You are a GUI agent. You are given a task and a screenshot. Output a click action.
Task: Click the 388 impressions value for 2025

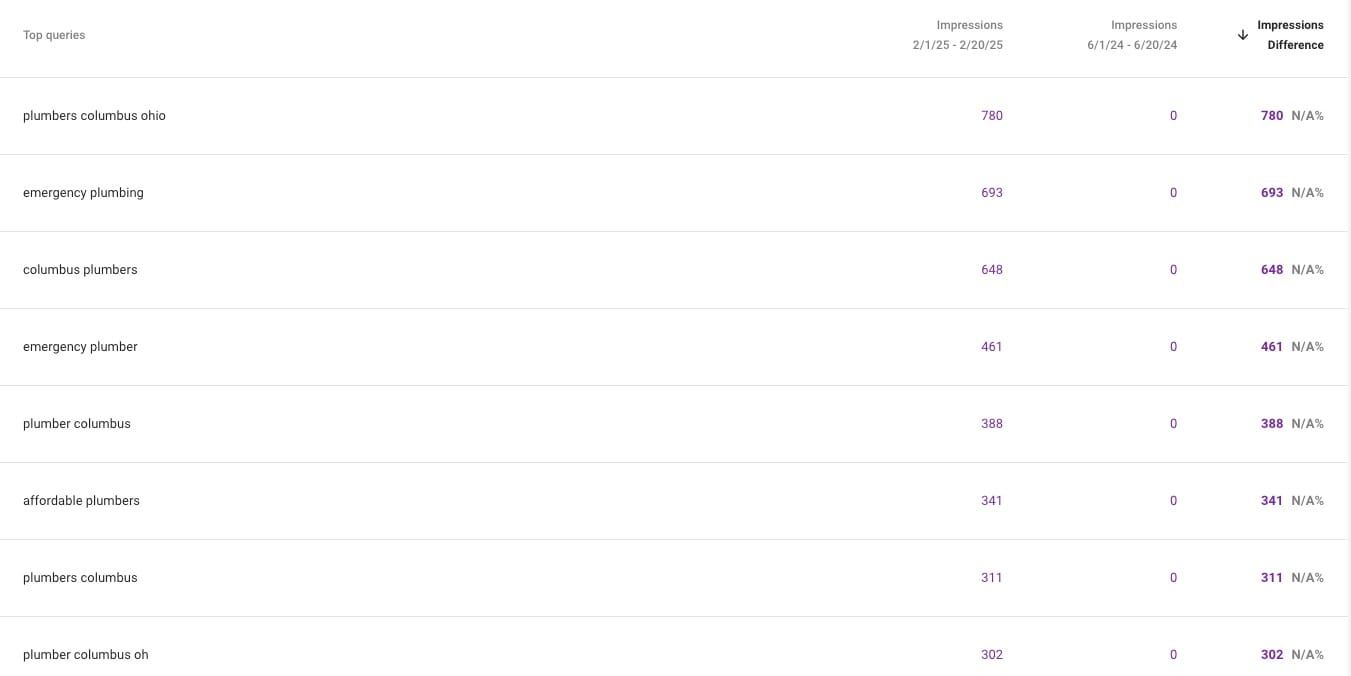pyautogui.click(x=991, y=424)
